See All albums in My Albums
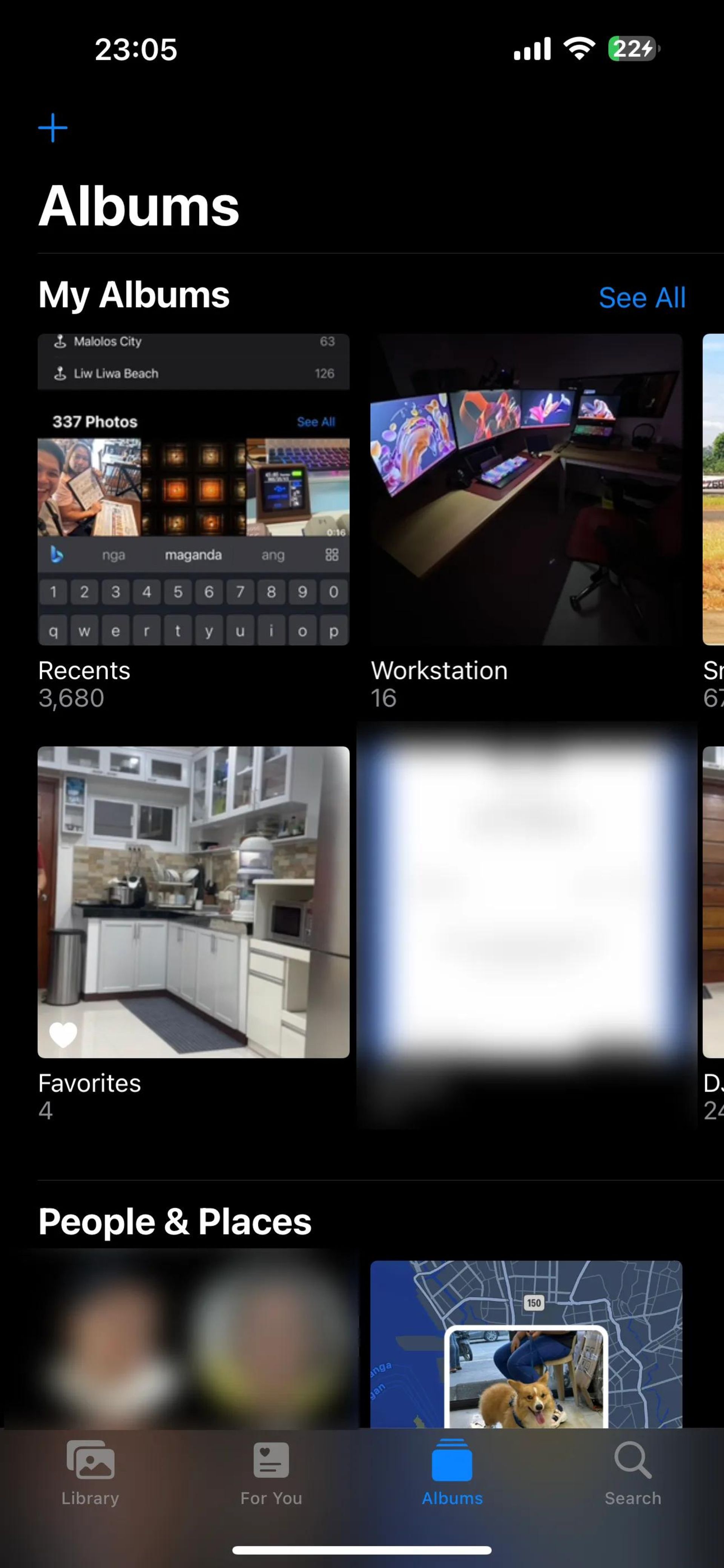 pyautogui.click(x=641, y=297)
